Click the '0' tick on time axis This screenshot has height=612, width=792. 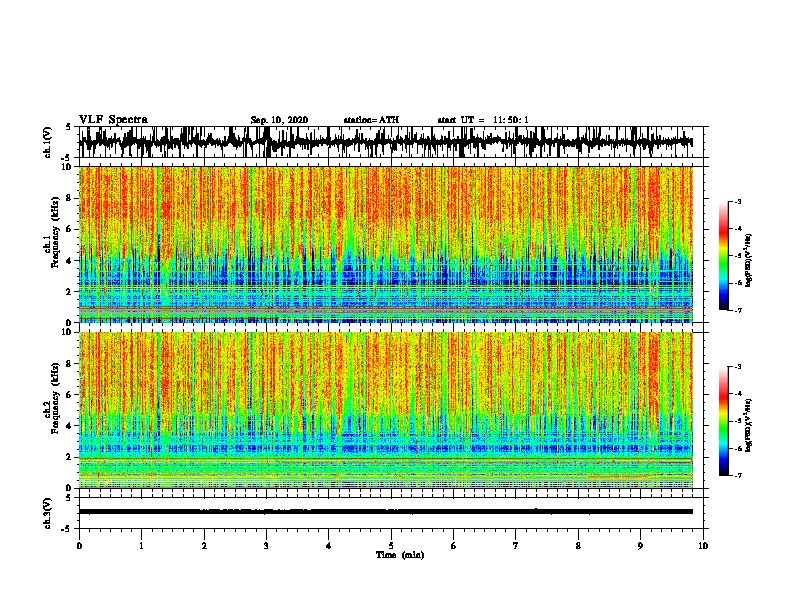(x=79, y=546)
